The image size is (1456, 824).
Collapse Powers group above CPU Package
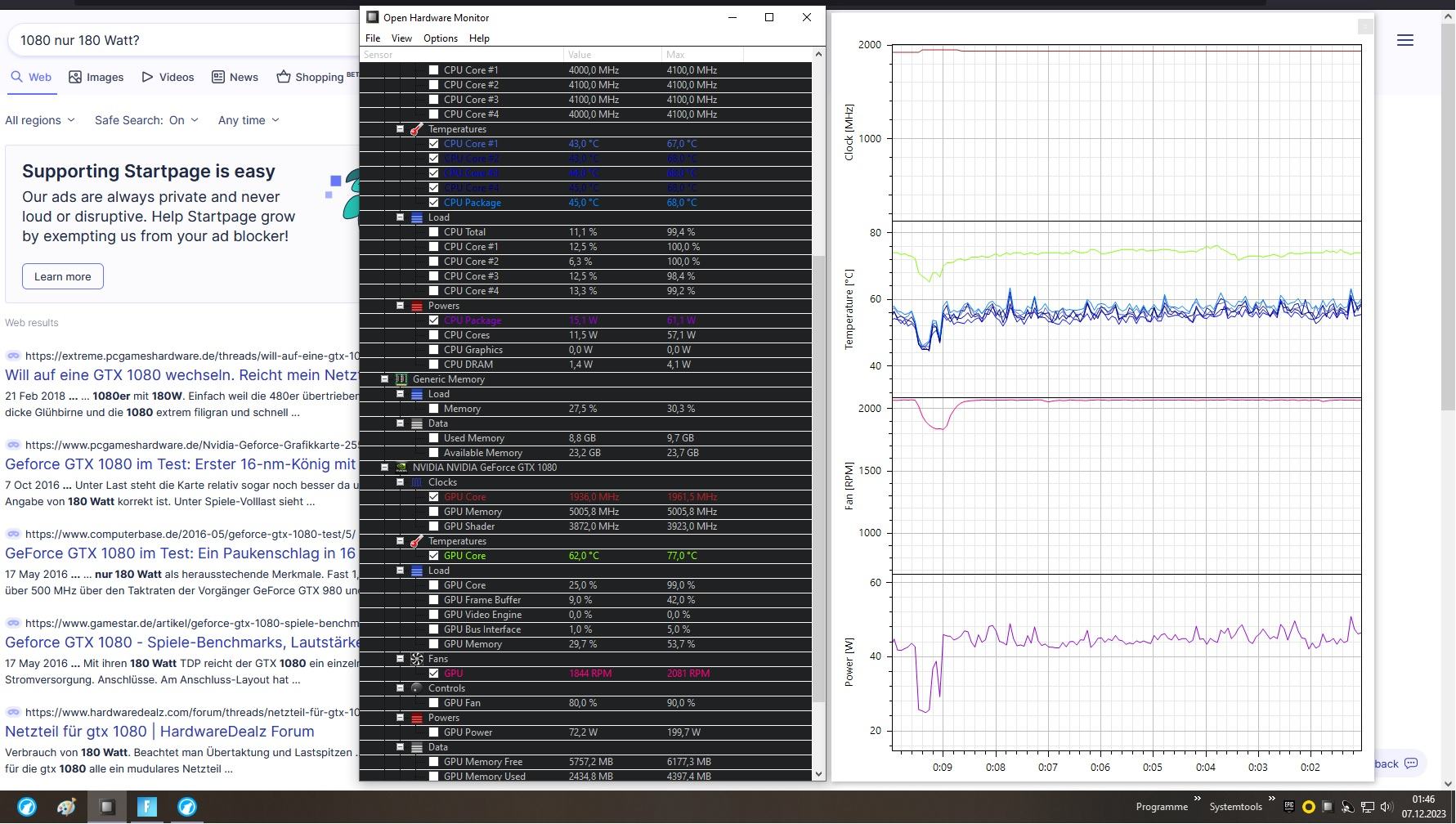click(x=401, y=306)
